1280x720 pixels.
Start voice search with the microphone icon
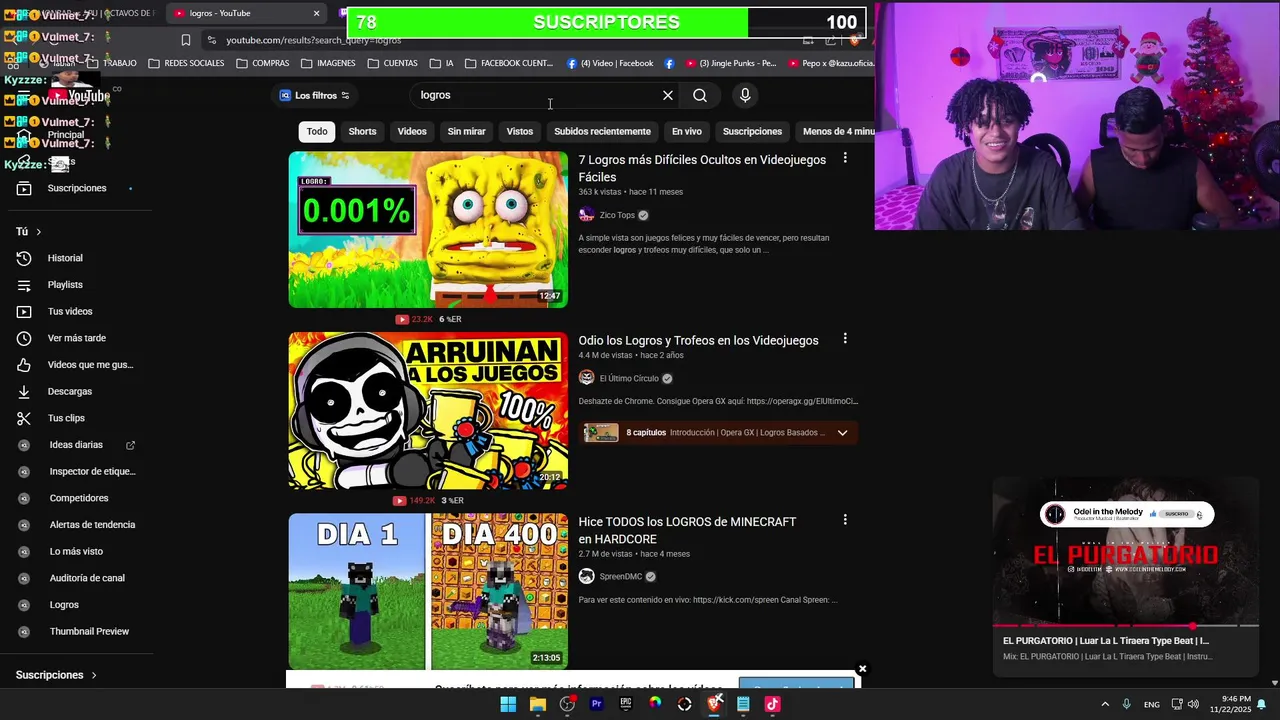click(744, 95)
